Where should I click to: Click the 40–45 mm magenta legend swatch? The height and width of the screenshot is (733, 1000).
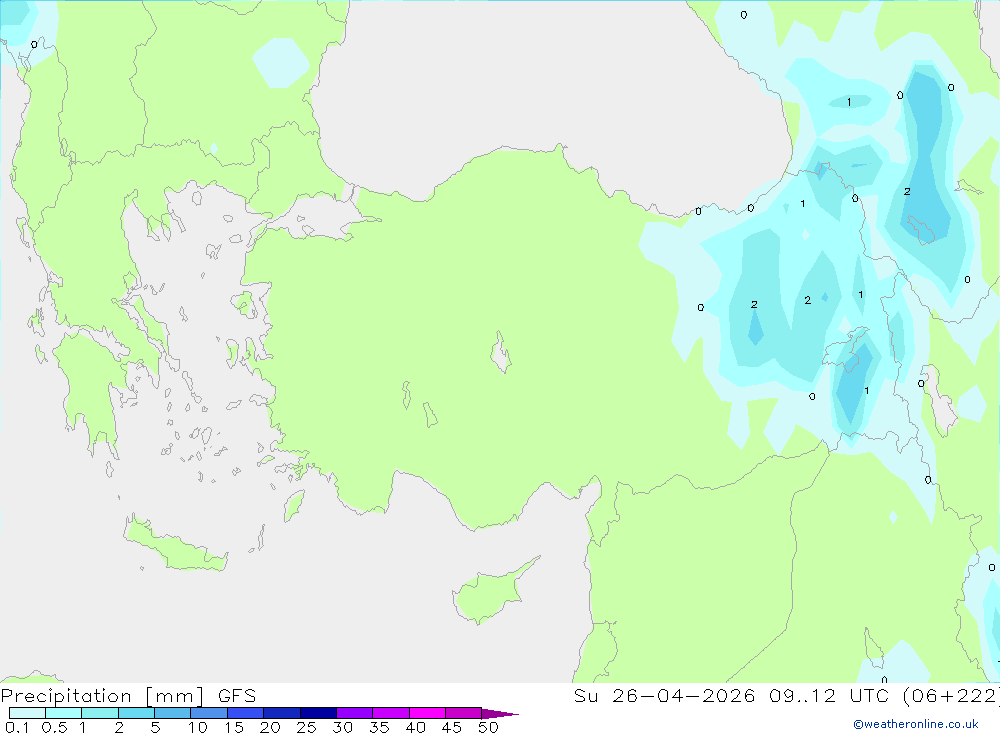(x=427, y=713)
